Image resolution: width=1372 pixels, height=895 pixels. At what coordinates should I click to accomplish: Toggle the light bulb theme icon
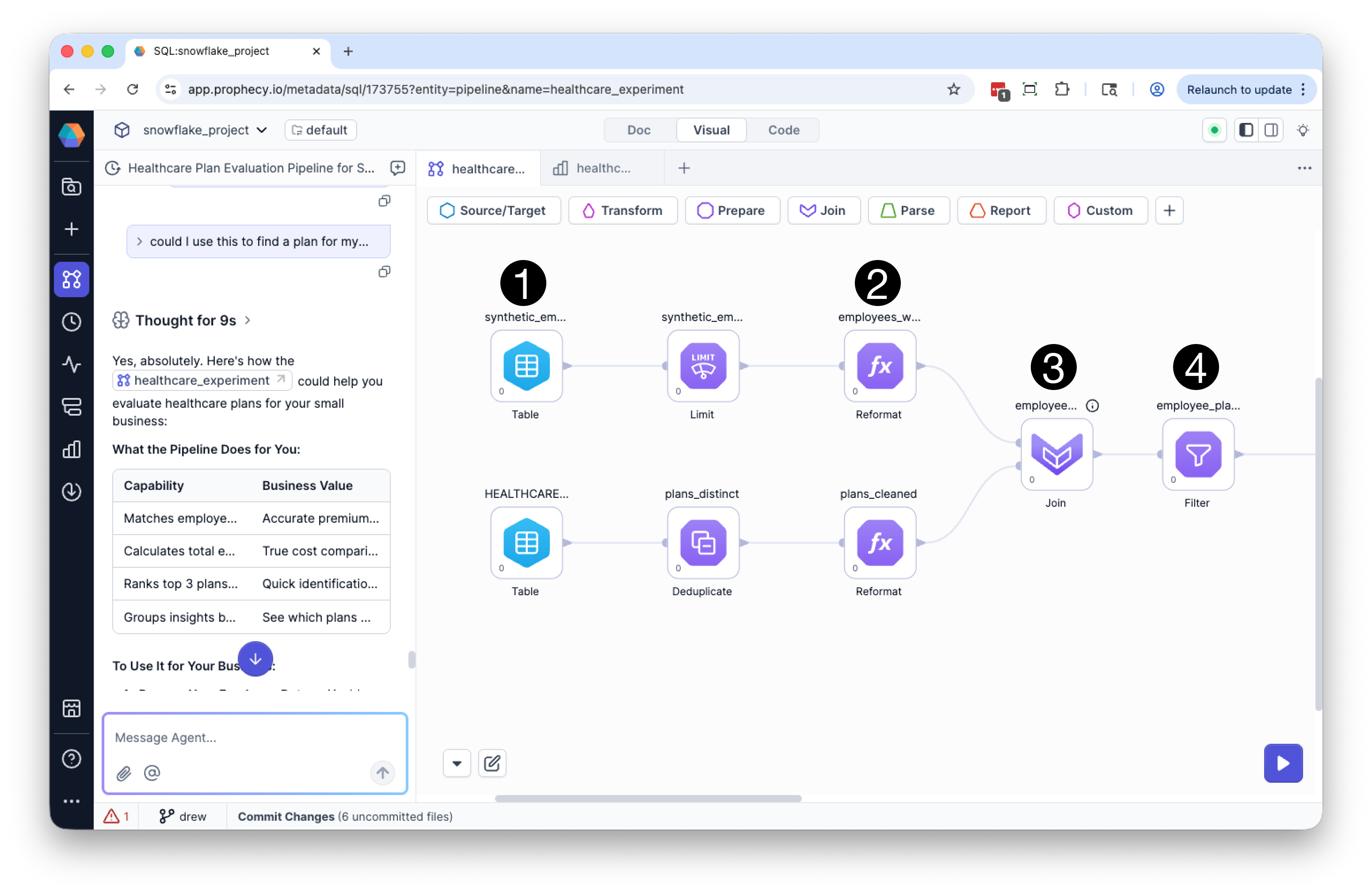point(1303,130)
